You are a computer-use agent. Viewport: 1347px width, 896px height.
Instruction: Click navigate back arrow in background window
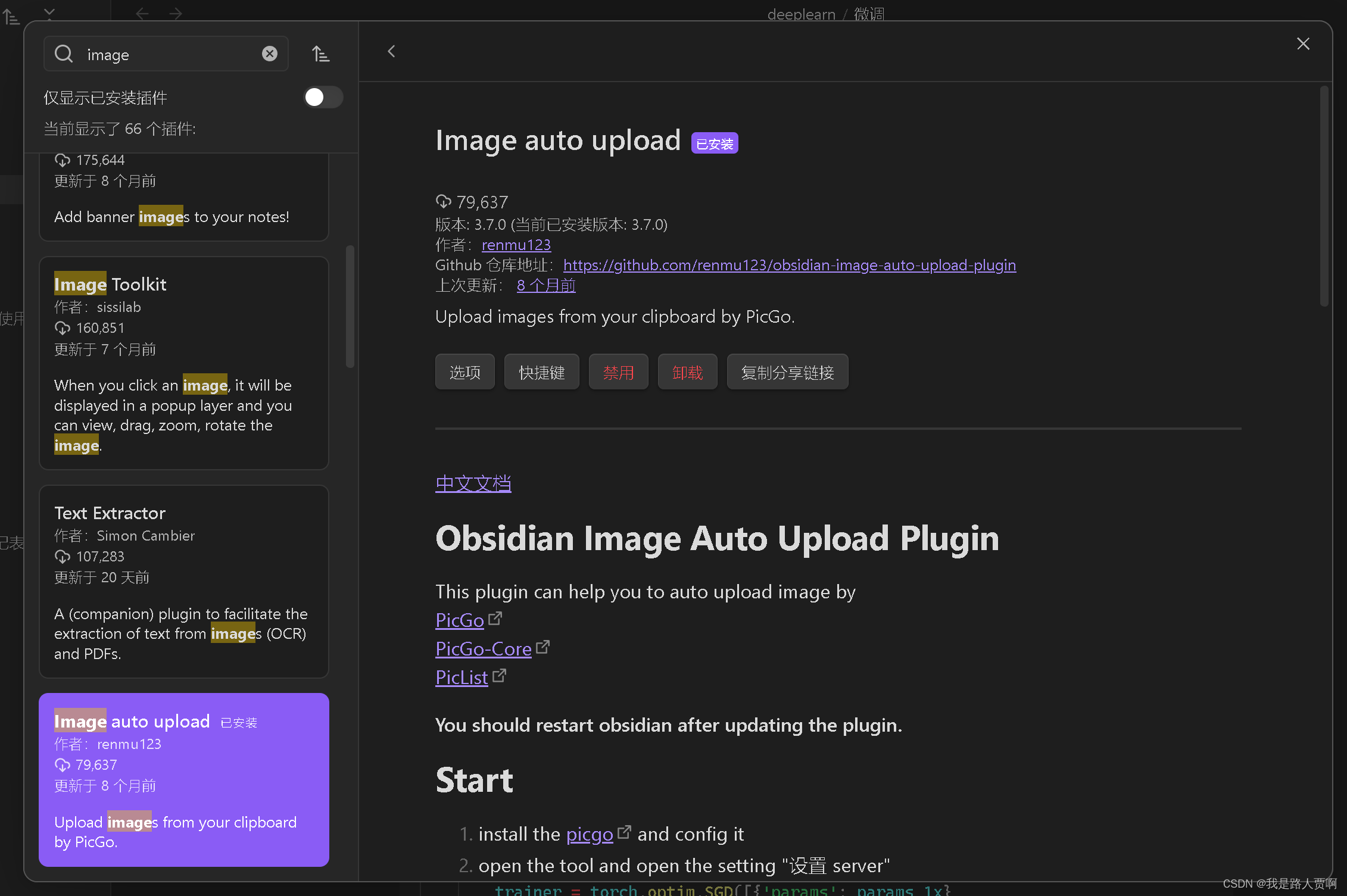tap(142, 13)
